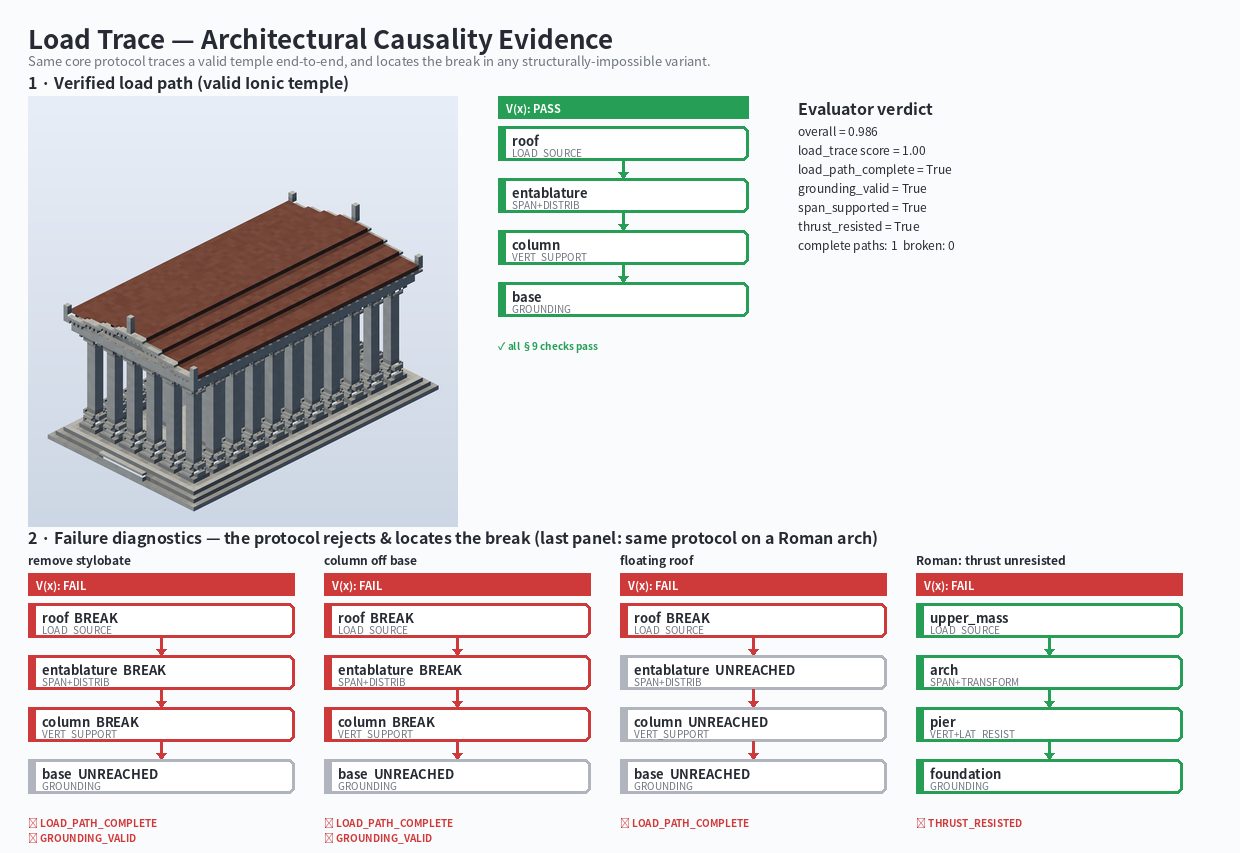The height and width of the screenshot is (853, 1240).
Task: Click LOAD_PATH_COMPLETE flag under floating roof
Action: tap(684, 823)
